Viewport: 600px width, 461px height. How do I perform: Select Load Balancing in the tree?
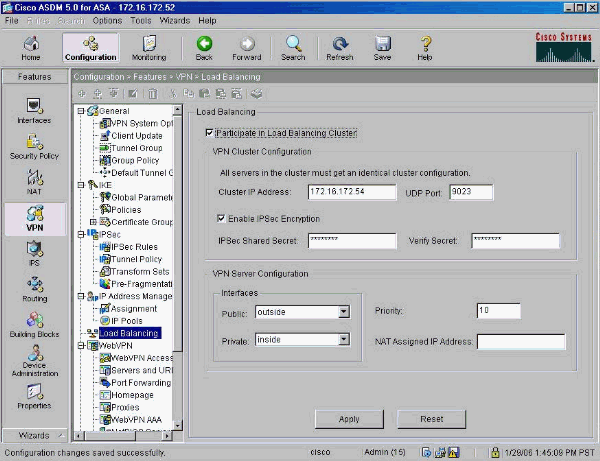click(x=129, y=333)
